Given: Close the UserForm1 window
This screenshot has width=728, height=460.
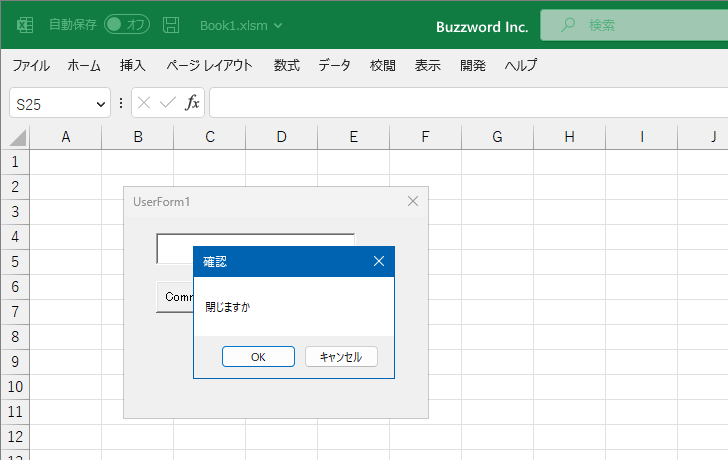Looking at the screenshot, I should [413, 201].
